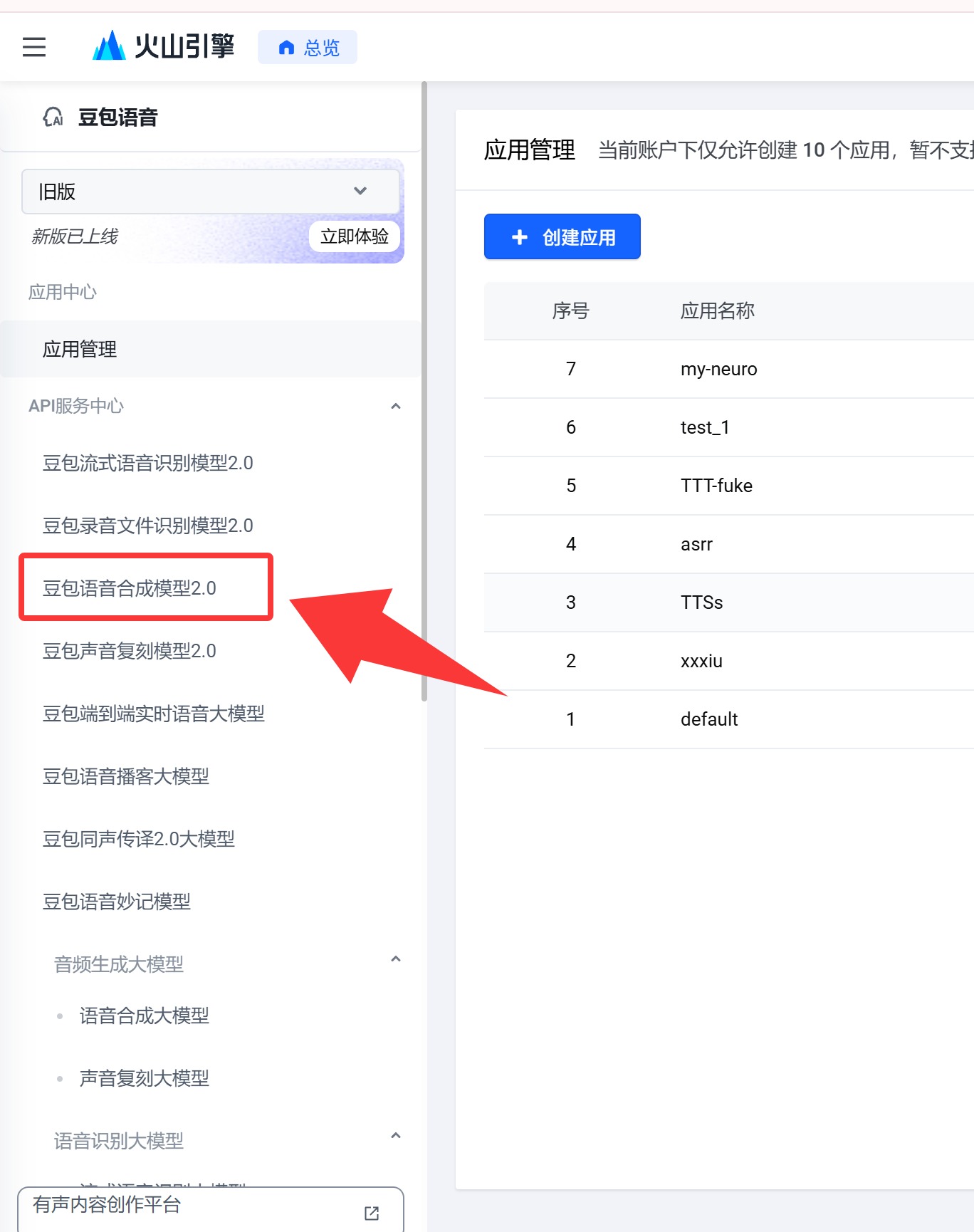Collapse the 音频生成大模型 group
Image resolution: width=974 pixels, height=1232 pixels.
[396, 959]
